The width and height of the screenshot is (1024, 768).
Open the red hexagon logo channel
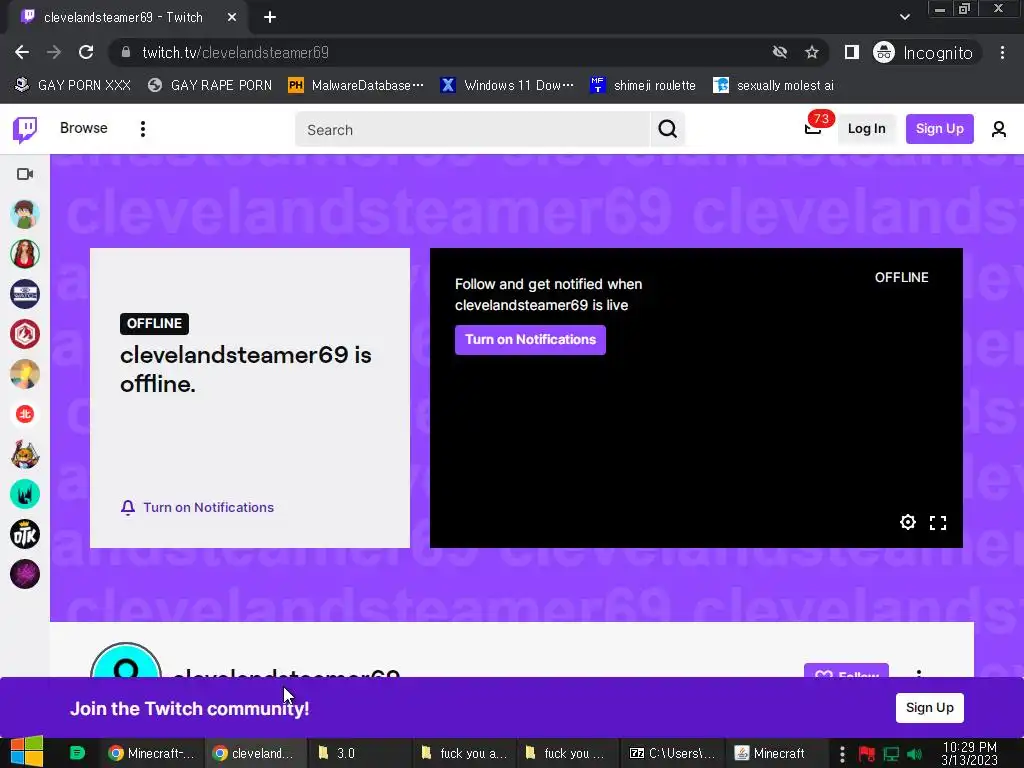pos(25,334)
